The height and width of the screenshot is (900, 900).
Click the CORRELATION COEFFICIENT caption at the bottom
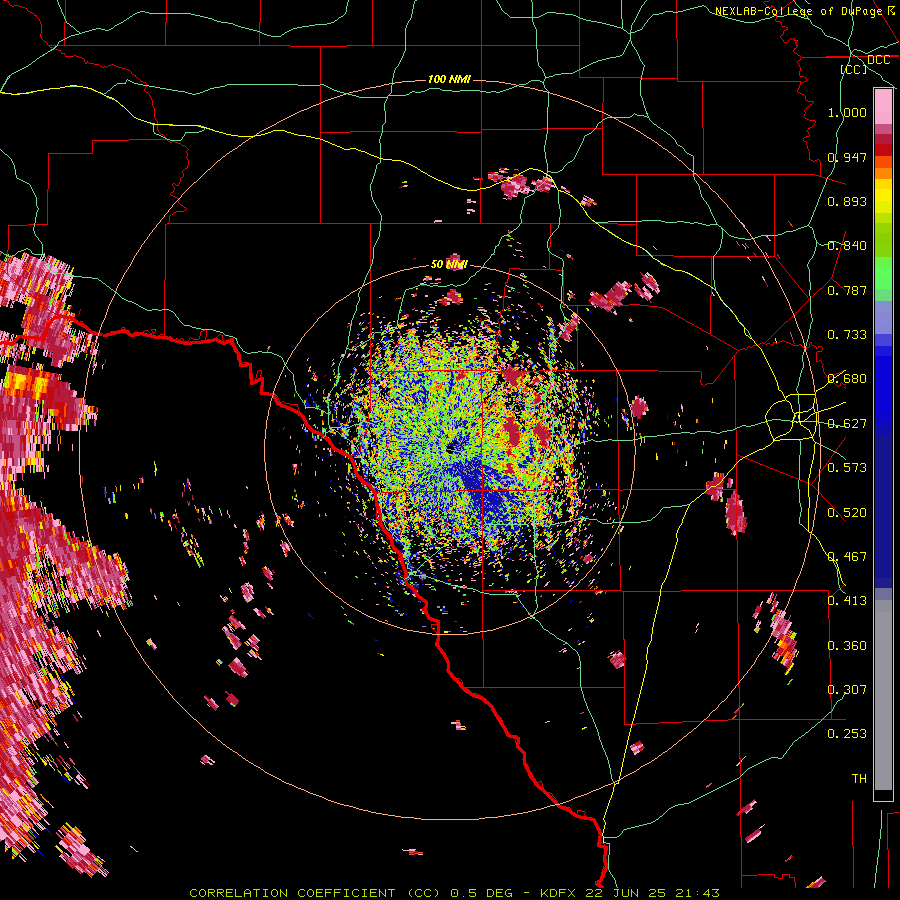(455, 893)
